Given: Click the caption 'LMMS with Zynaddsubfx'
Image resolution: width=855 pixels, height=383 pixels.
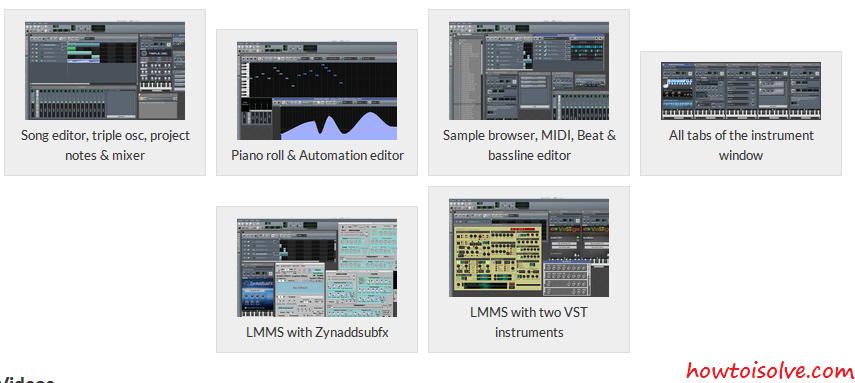Looking at the screenshot, I should (x=317, y=332).
